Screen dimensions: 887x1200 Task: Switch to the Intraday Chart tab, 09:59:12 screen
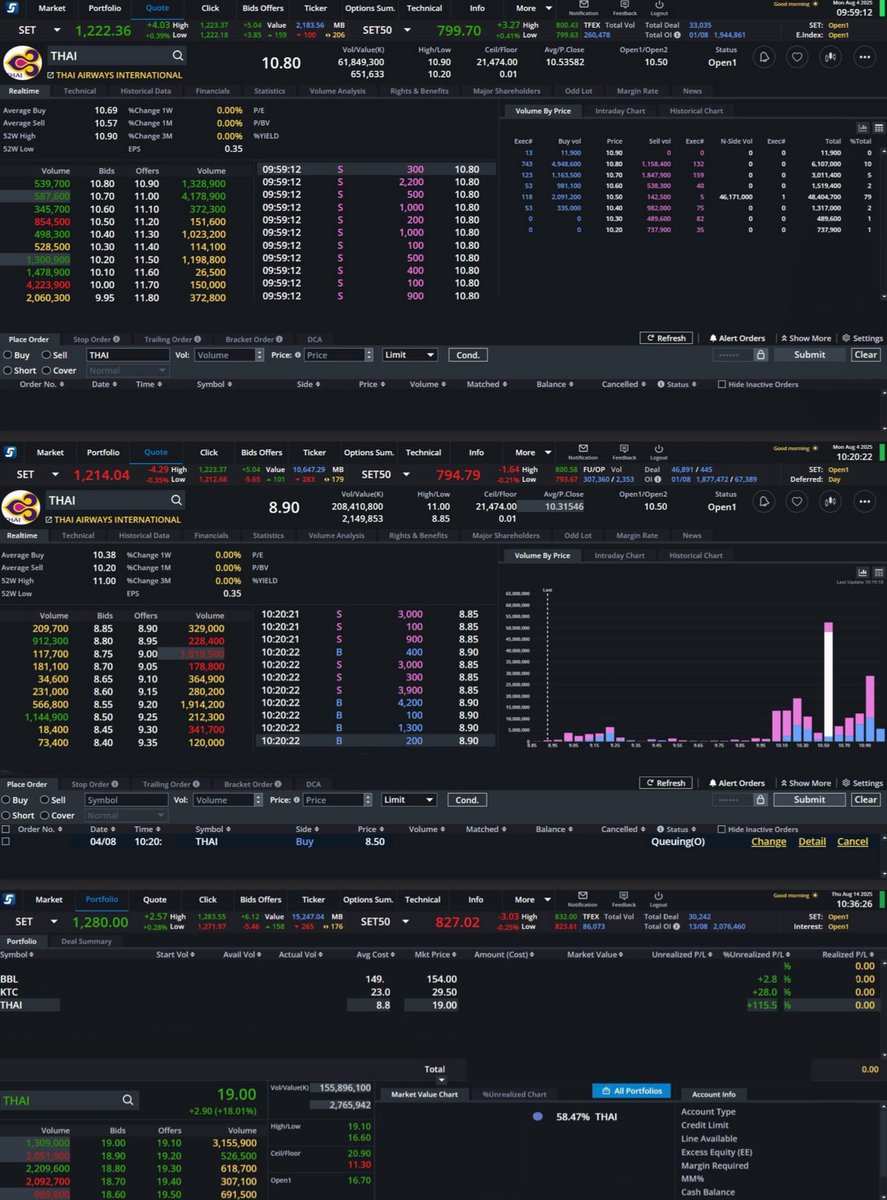tap(620, 111)
